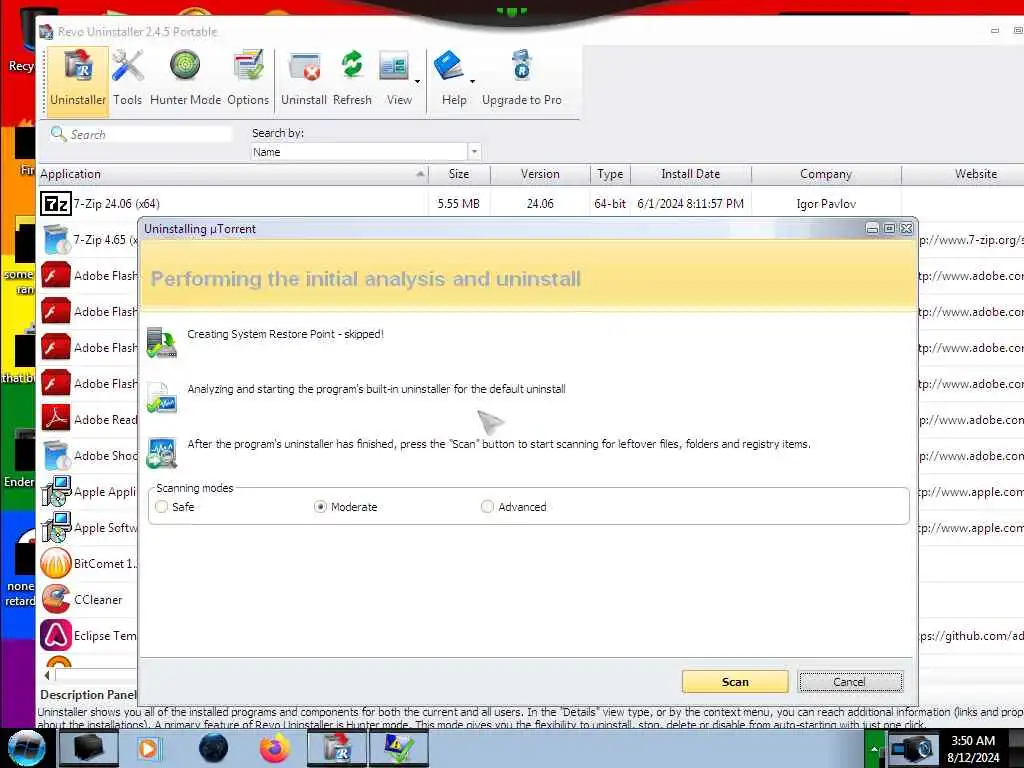This screenshot has height=768, width=1024.
Task: Sort by the Application column header
Action: 233,174
